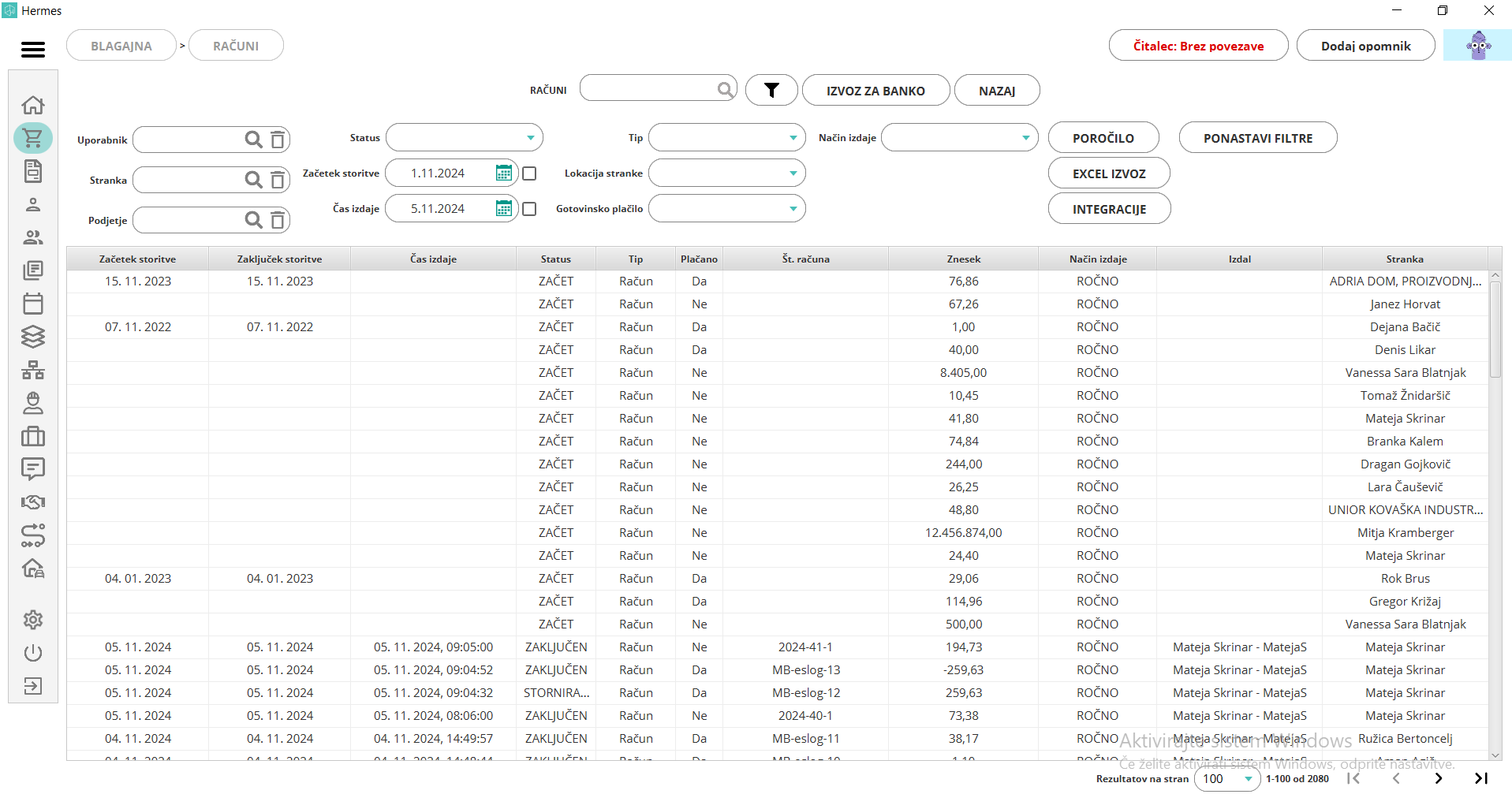Click the INTEGRACIJE button
1512x809 pixels.
[x=1109, y=208]
